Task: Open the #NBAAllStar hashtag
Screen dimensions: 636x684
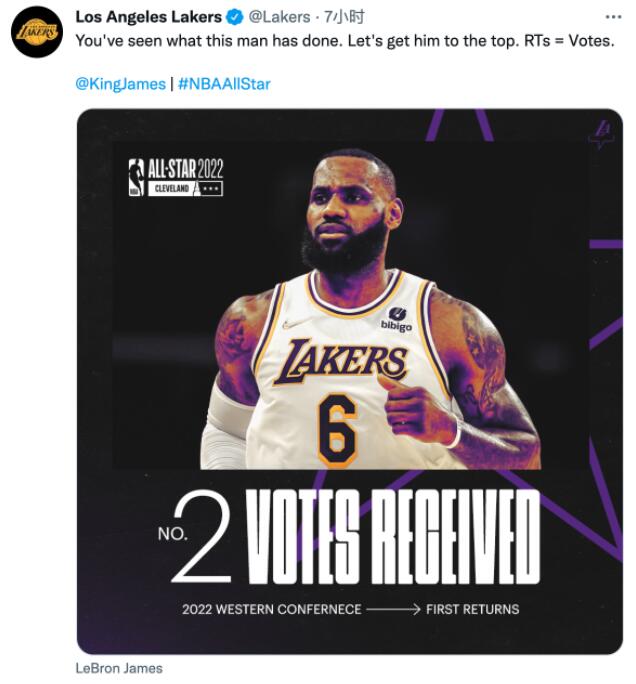Action: [x=224, y=84]
